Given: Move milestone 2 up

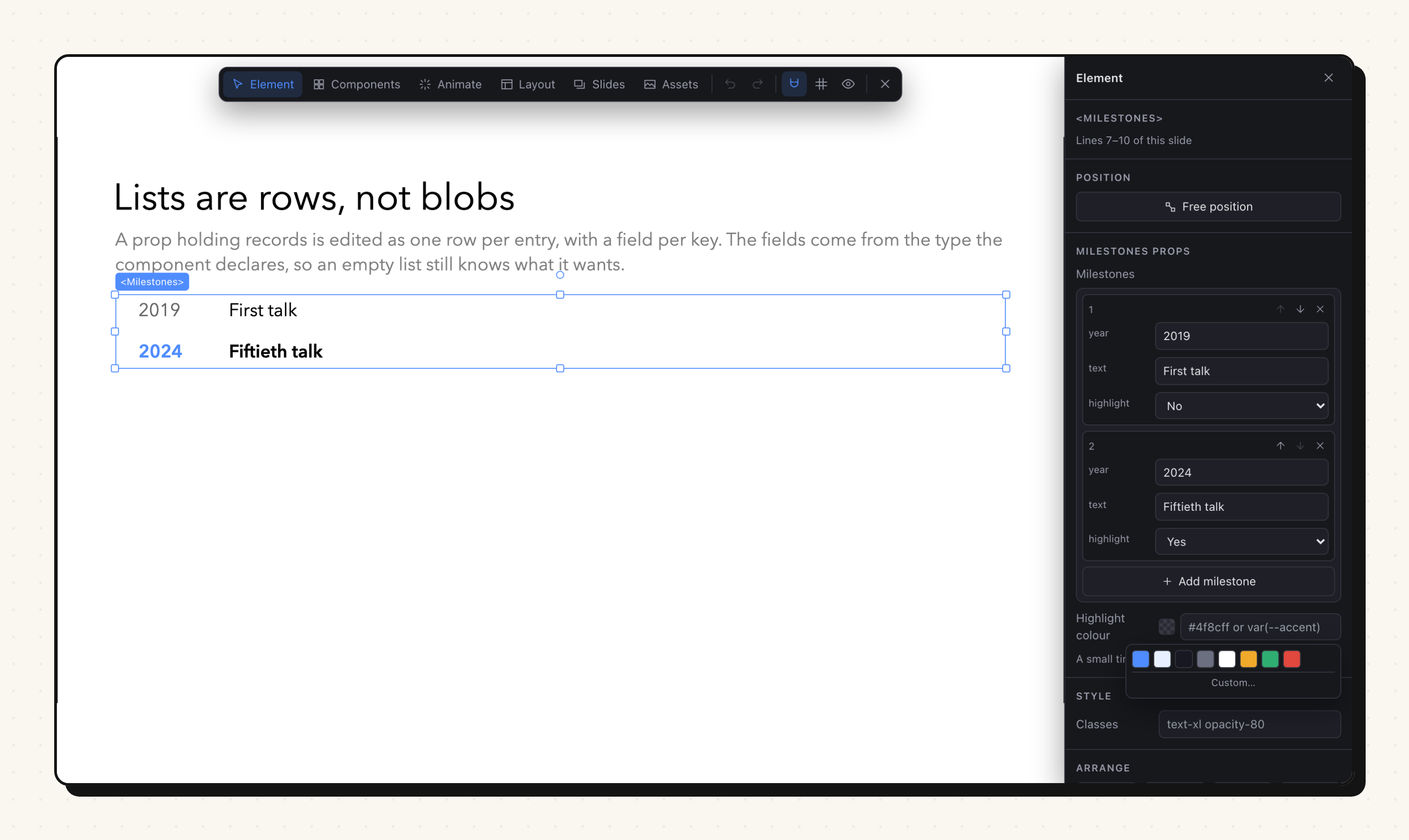Looking at the screenshot, I should click(1281, 445).
